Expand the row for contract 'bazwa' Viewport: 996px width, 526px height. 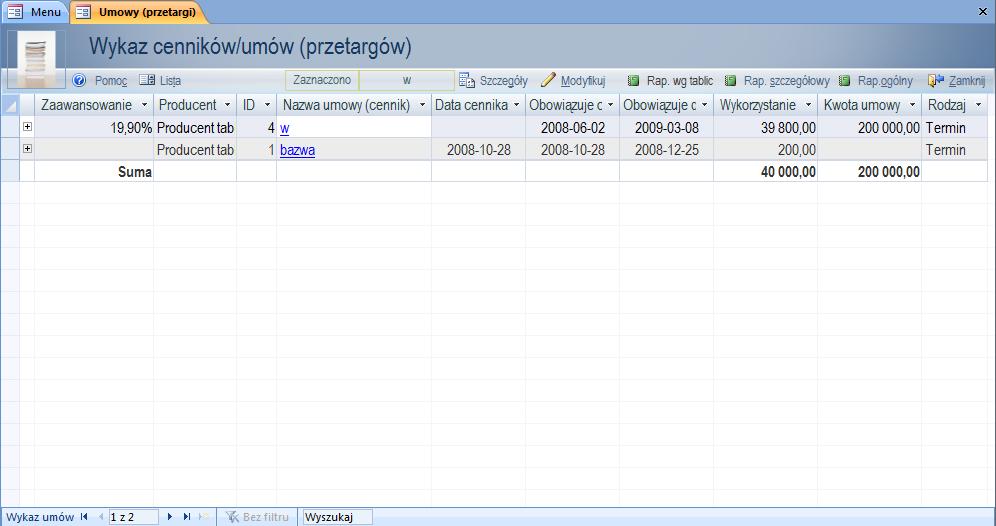tap(27, 149)
